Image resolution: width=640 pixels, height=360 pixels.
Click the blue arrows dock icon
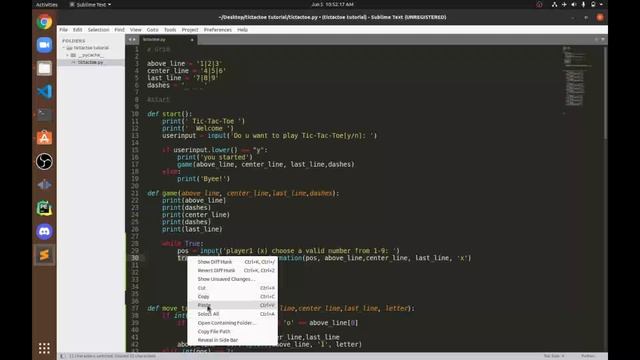pyautogui.click(x=44, y=185)
